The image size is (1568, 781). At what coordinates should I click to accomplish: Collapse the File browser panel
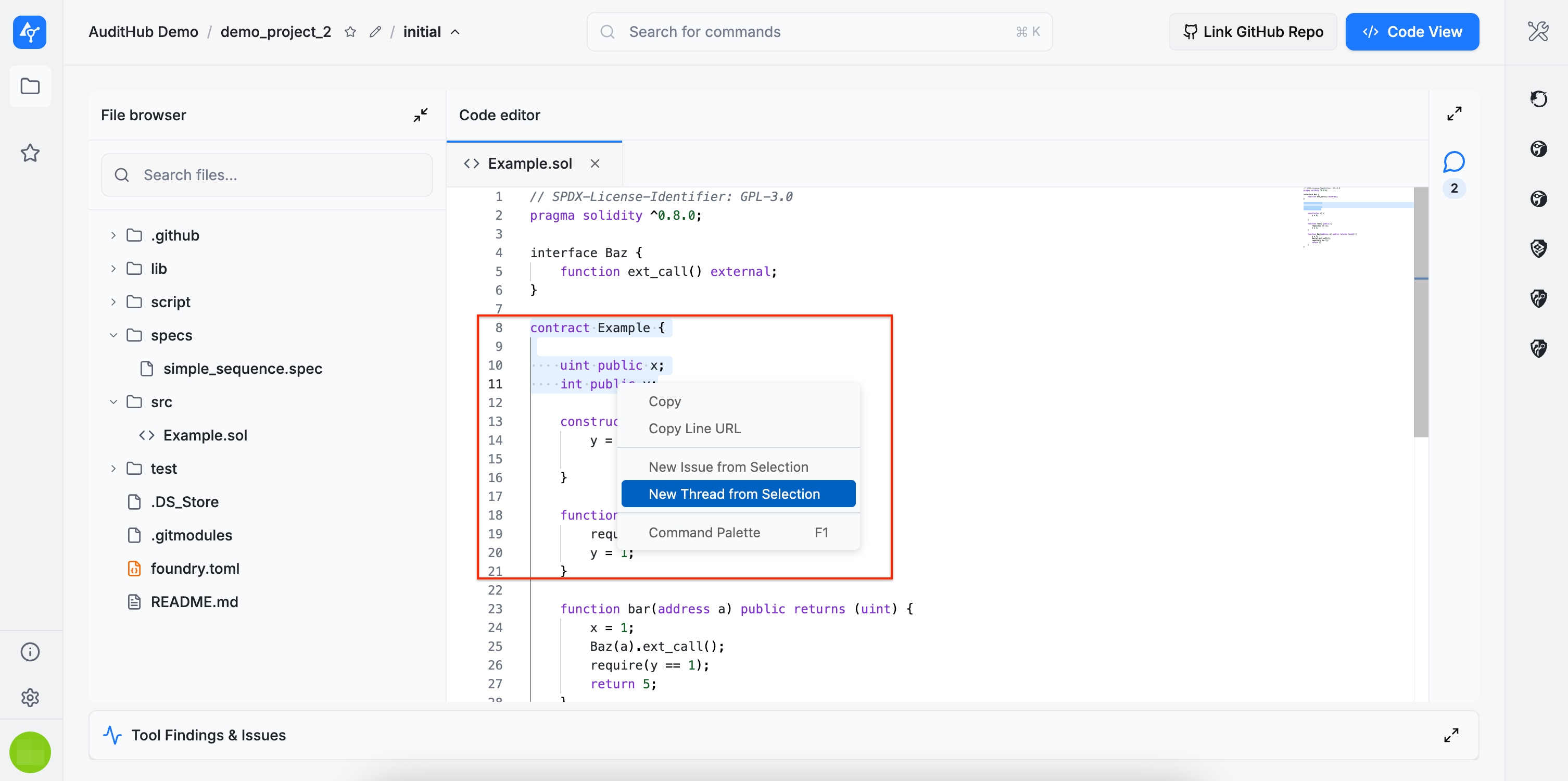(x=421, y=115)
